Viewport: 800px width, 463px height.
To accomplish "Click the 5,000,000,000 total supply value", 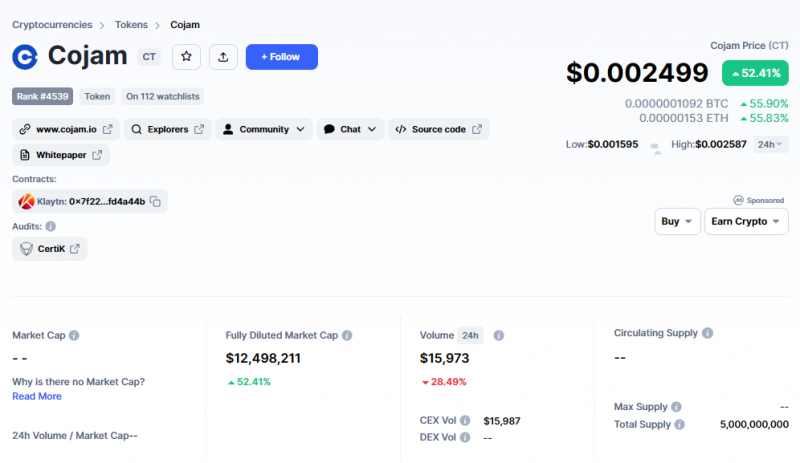I will [754, 424].
